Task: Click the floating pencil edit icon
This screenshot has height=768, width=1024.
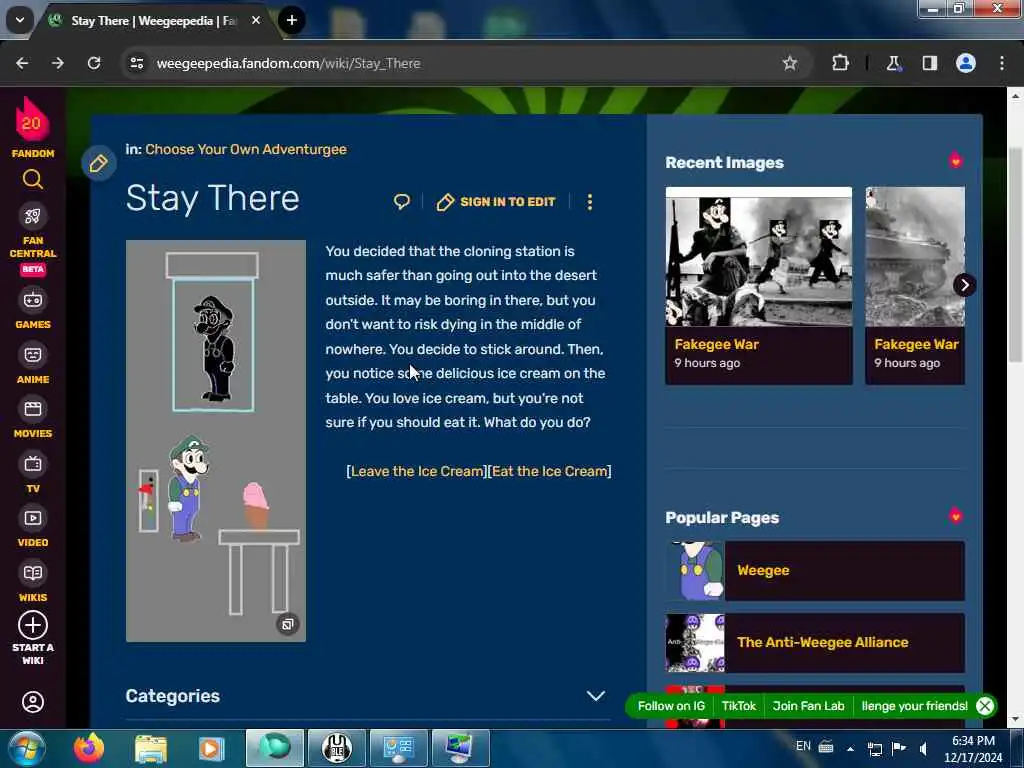Action: tap(99, 163)
